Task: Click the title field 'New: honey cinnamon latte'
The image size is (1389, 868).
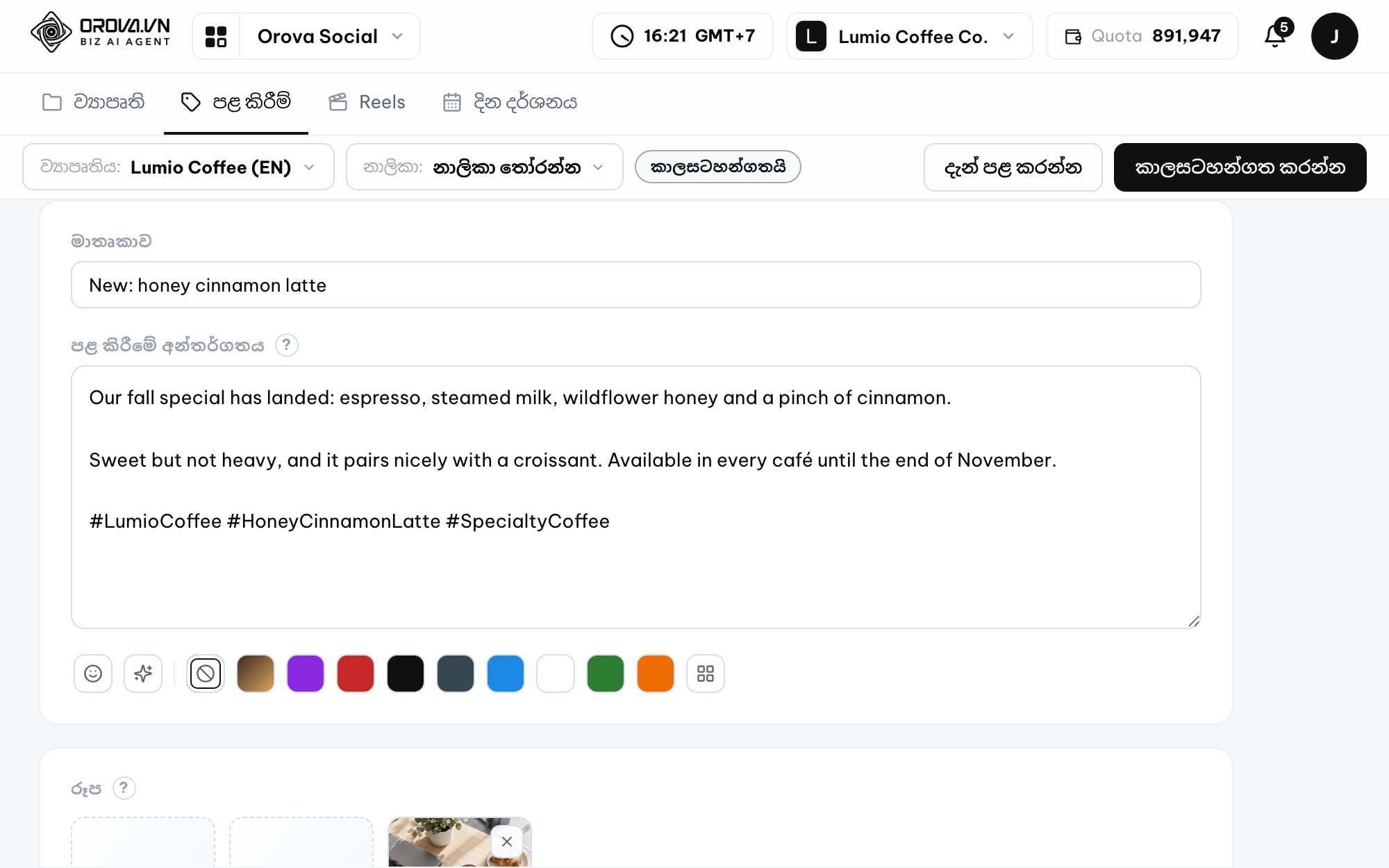Action: (x=635, y=285)
